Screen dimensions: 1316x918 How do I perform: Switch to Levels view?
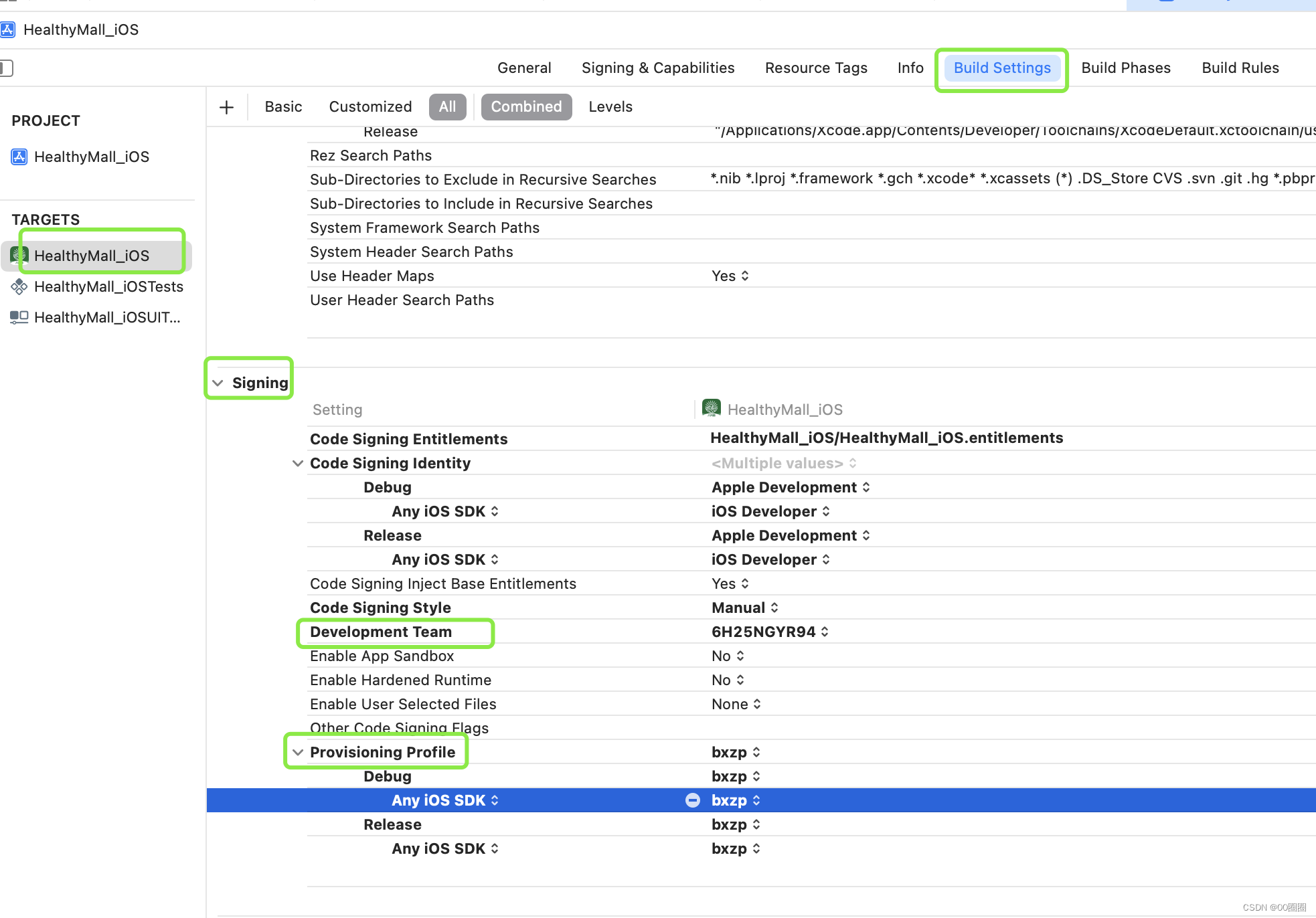(x=610, y=107)
